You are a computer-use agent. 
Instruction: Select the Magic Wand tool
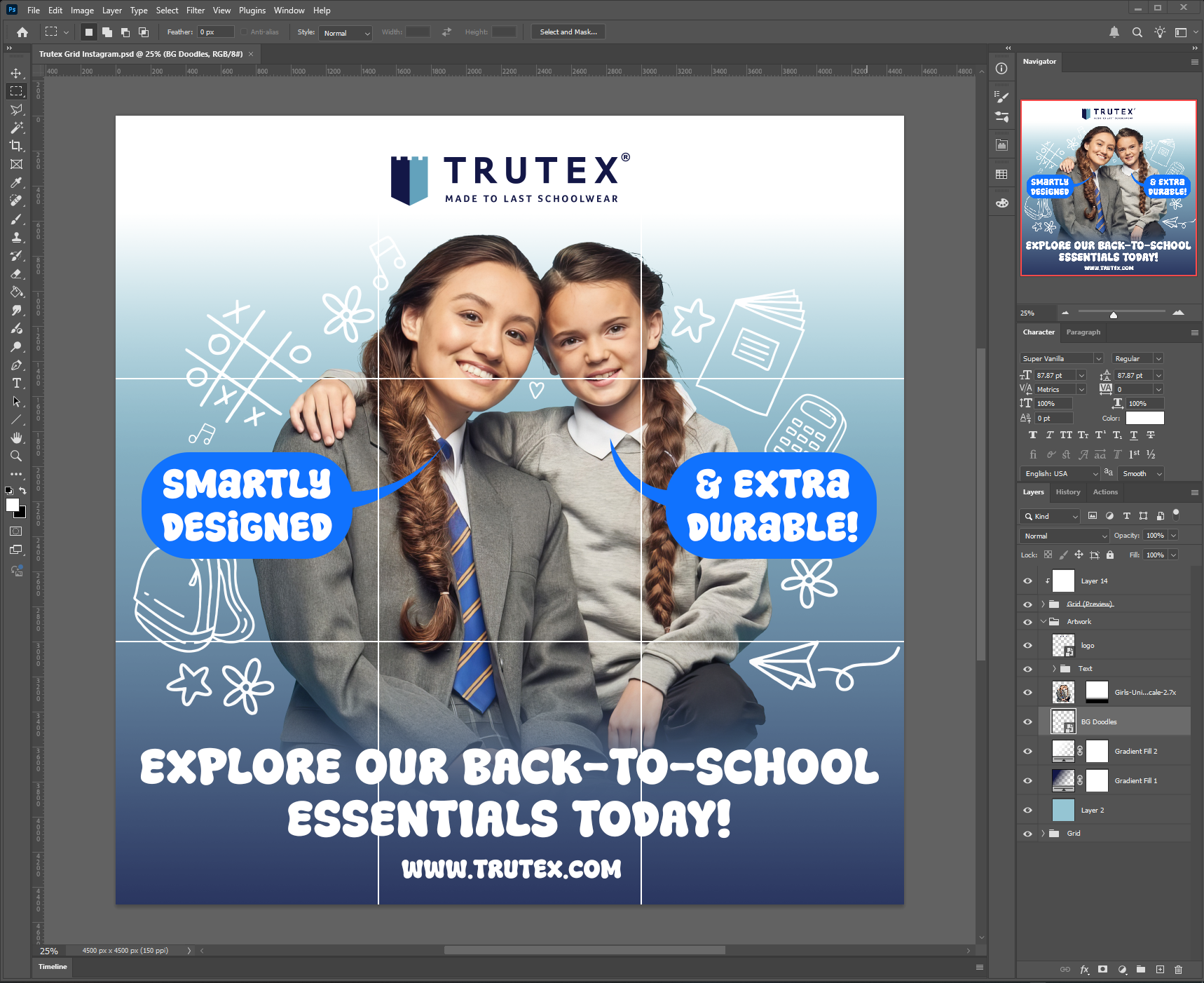point(16,128)
